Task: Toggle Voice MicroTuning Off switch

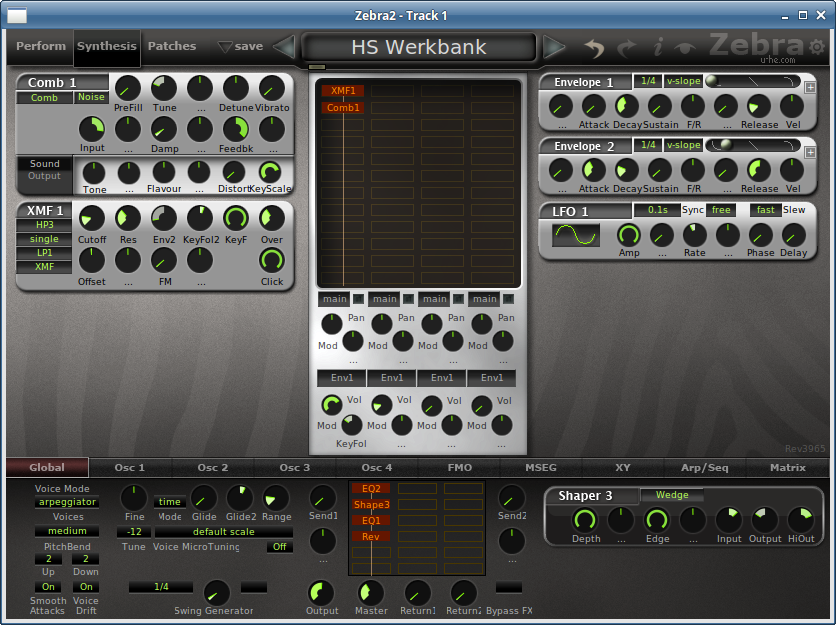Action: pos(279,547)
